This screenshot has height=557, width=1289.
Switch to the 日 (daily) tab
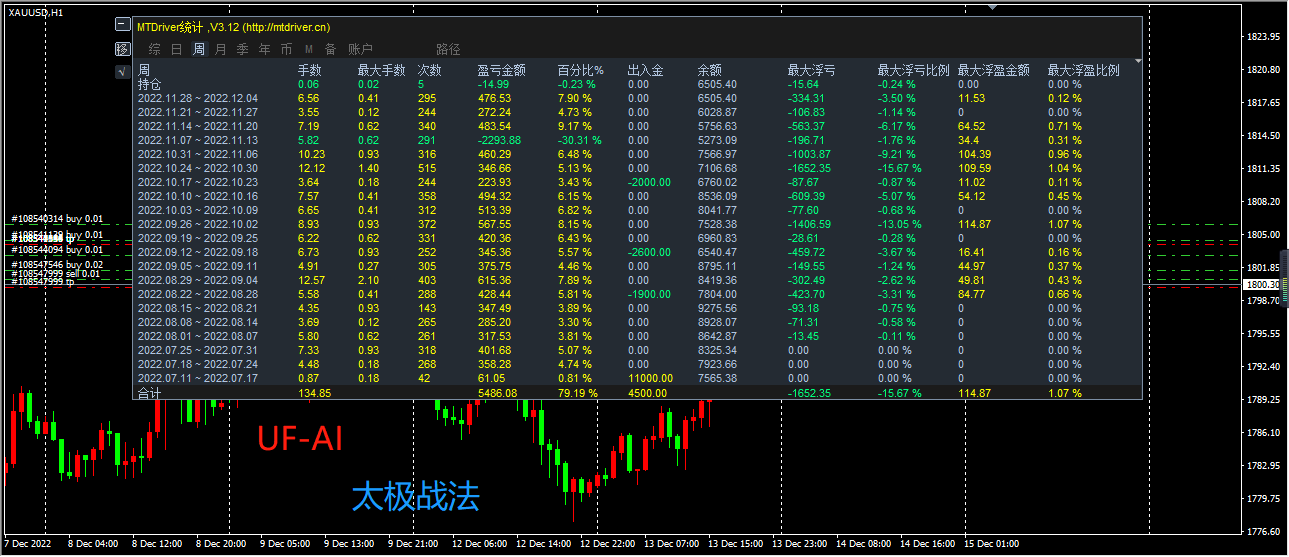click(176, 49)
